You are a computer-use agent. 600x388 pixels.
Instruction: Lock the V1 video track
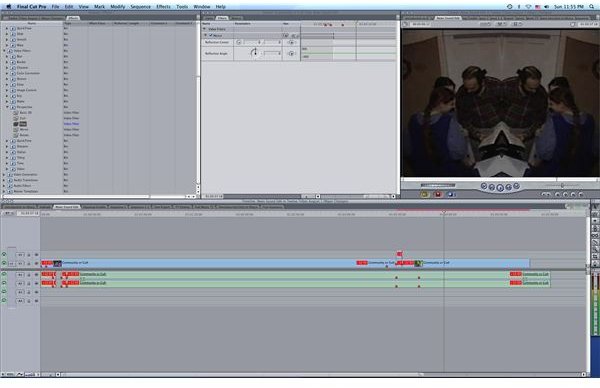coord(29,264)
